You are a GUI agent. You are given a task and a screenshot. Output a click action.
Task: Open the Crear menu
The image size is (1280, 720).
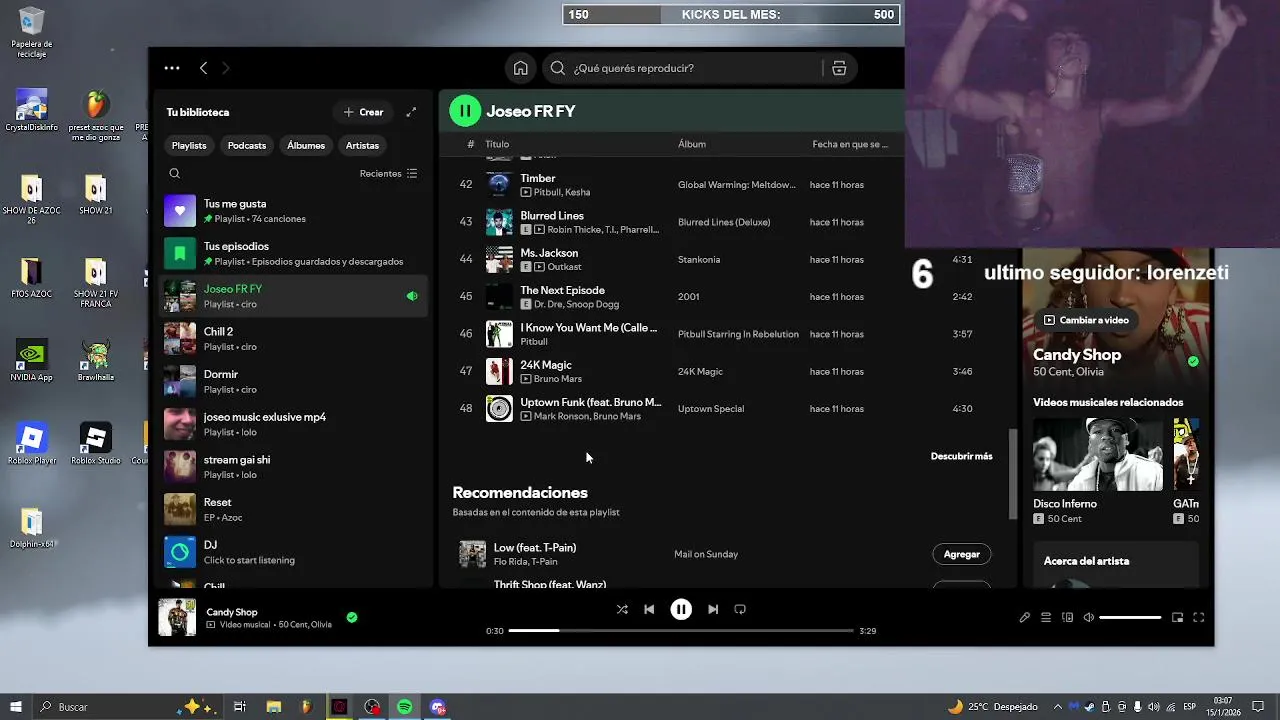(363, 112)
